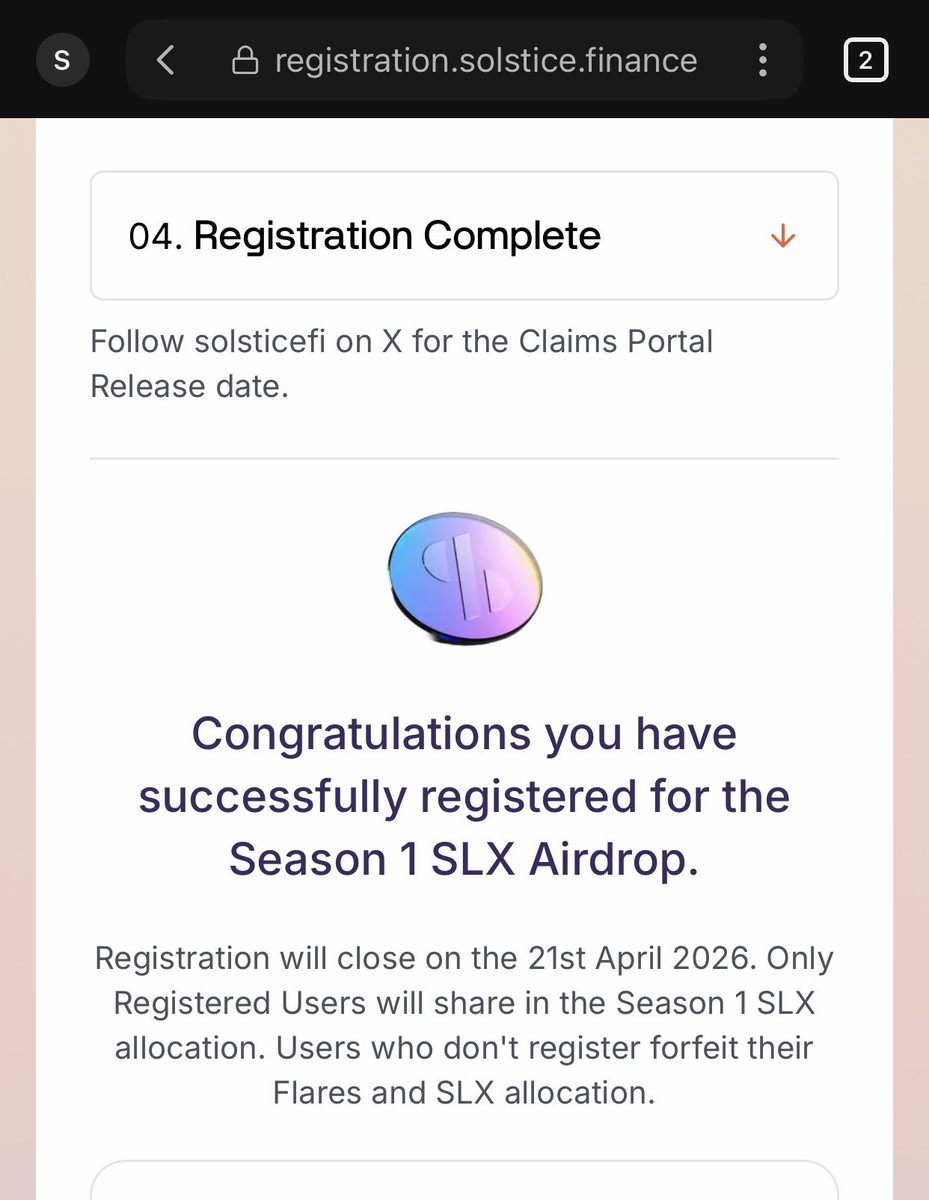Click the successfully registered heading line
929x1200 pixels.
pos(464,796)
